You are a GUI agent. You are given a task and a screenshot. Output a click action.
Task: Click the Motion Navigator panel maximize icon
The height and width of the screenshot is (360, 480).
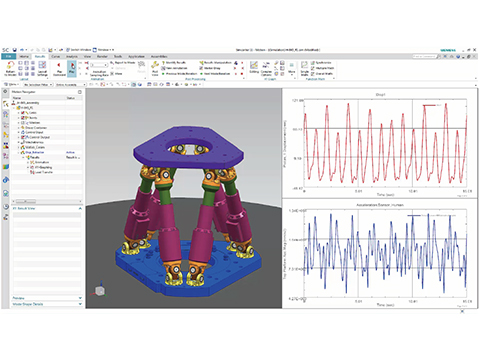tap(80, 92)
